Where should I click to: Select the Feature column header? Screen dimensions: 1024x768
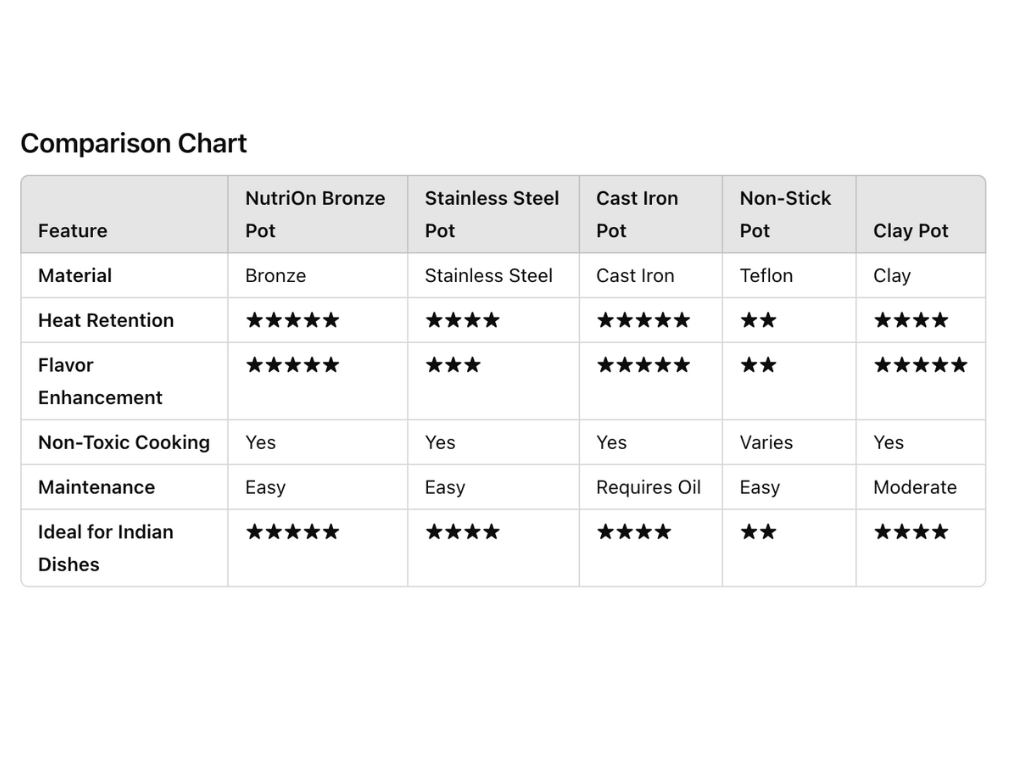coord(72,231)
